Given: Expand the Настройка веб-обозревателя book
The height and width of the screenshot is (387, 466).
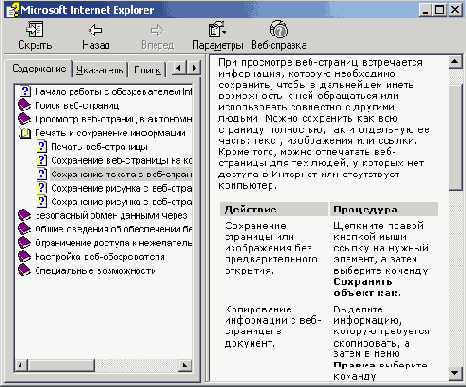Looking at the screenshot, I should pos(100,257).
